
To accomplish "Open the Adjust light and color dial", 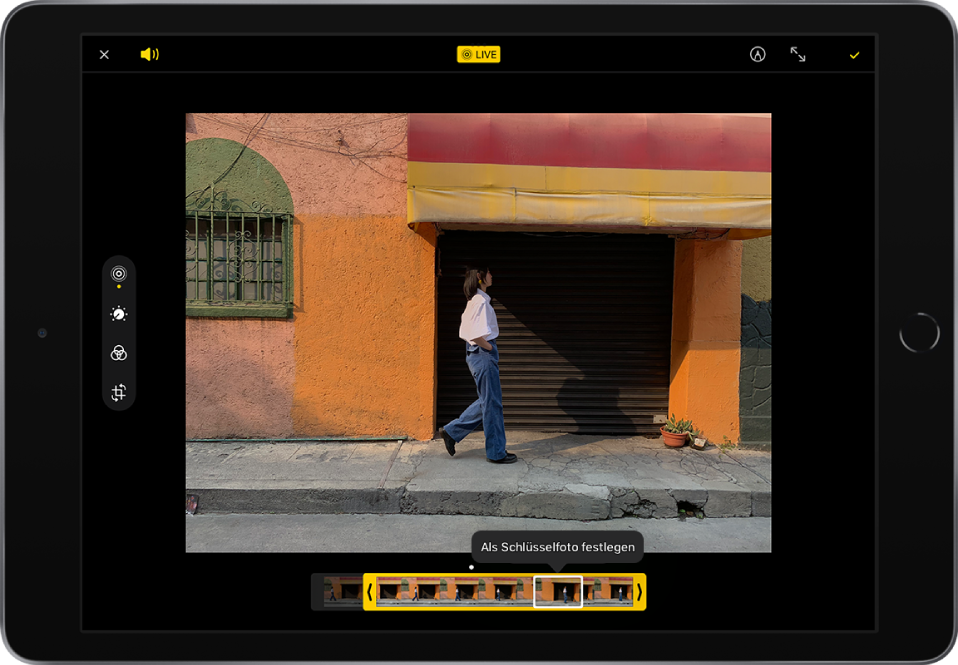I will coord(119,314).
